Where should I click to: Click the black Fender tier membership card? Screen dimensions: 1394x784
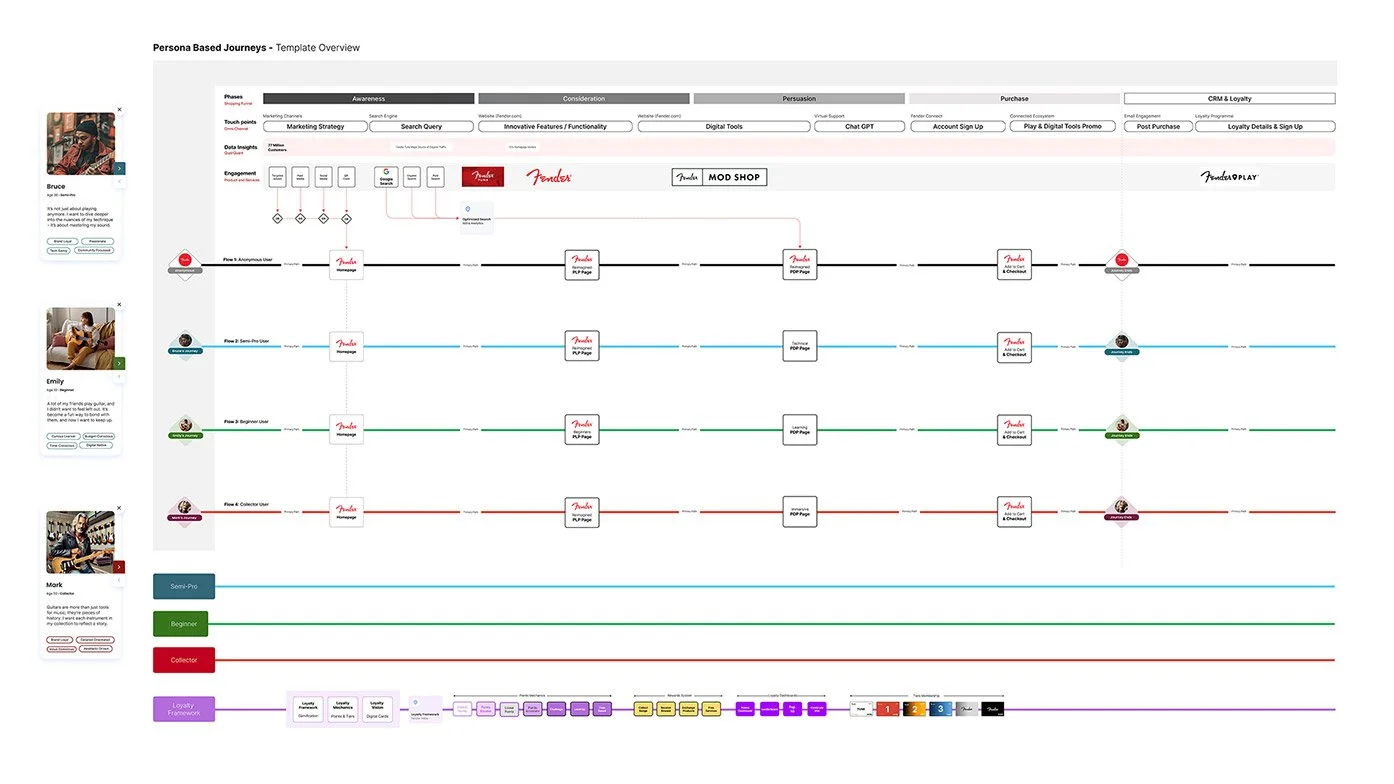point(992,709)
